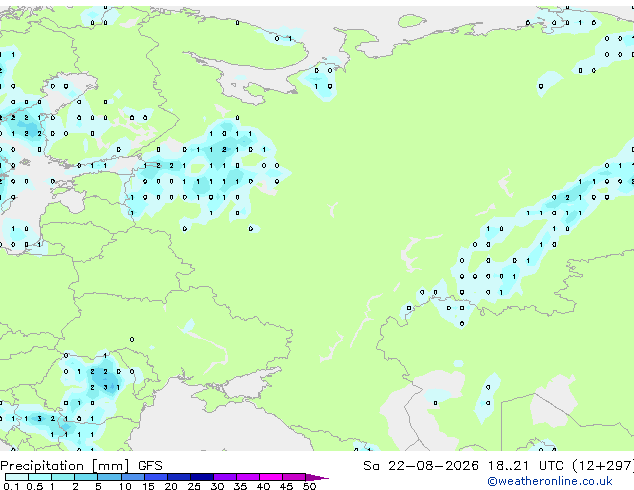634x490 pixels.
Task: Click the legend label "20"
Action: tap(171, 486)
